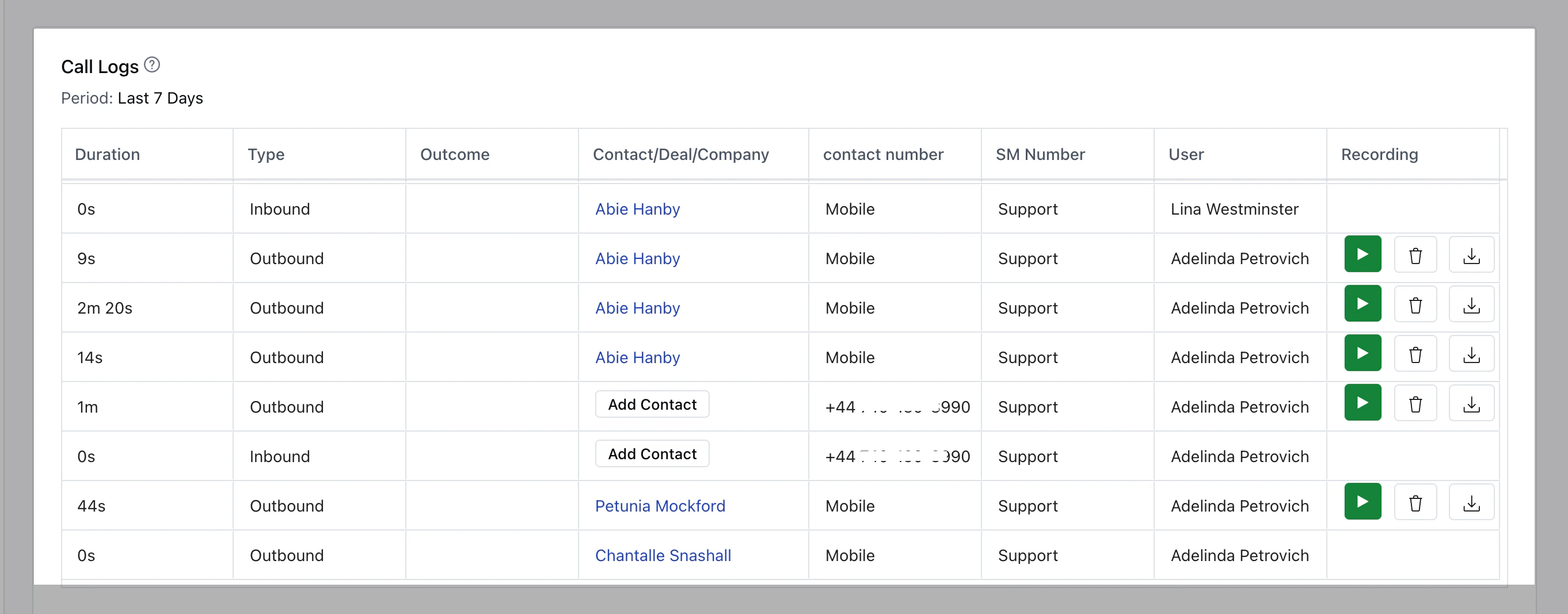Open Abie Hanby from the inbound row
The width and height of the screenshot is (1568, 614).
[x=637, y=209]
